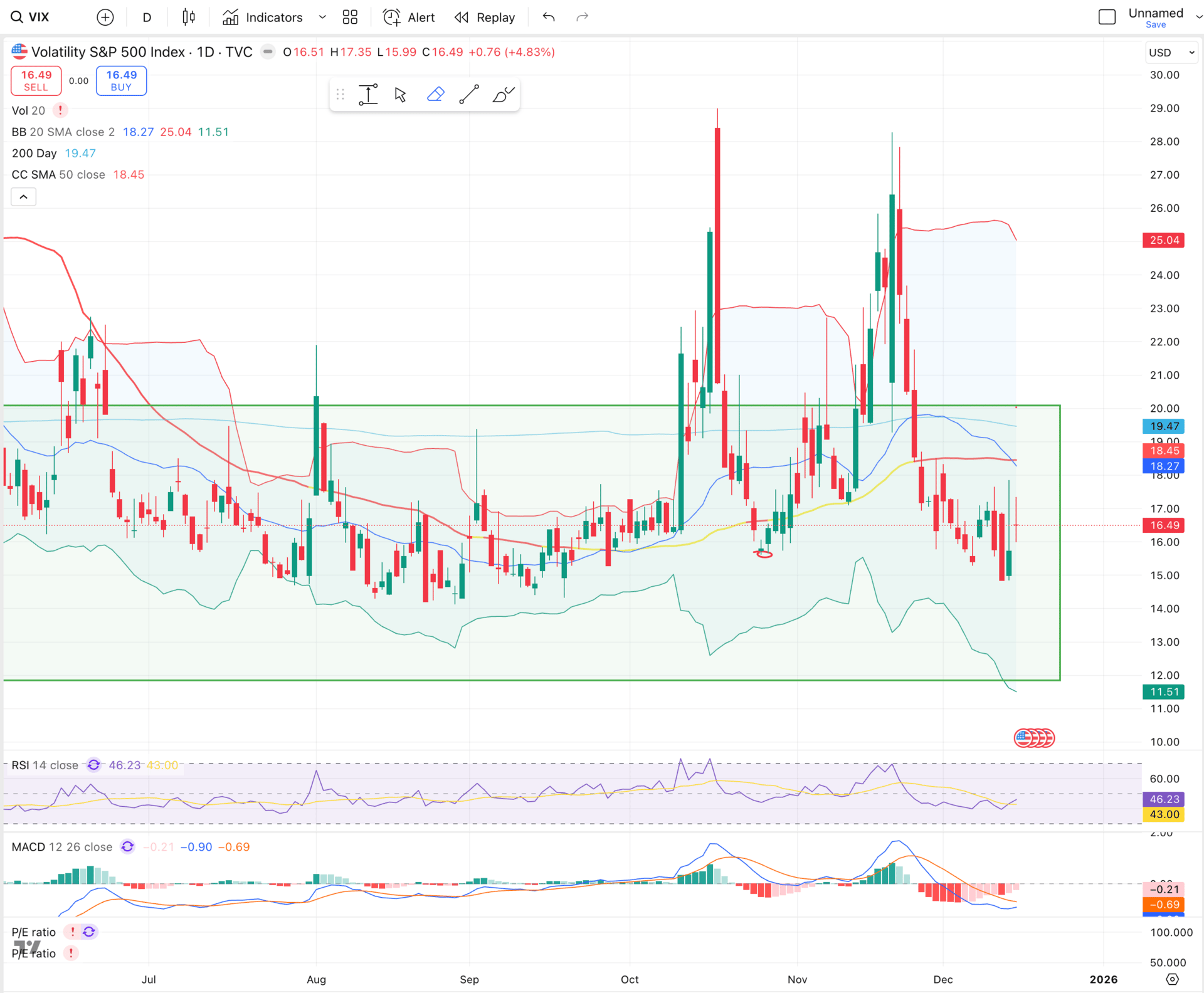Viewport: 1204px width, 993px height.
Task: Open the Indicators menu
Action: (x=263, y=18)
